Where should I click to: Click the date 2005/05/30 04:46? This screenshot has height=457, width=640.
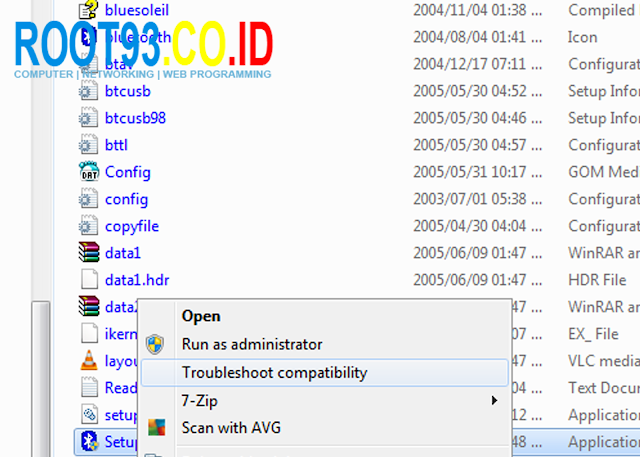pyautogui.click(x=478, y=118)
